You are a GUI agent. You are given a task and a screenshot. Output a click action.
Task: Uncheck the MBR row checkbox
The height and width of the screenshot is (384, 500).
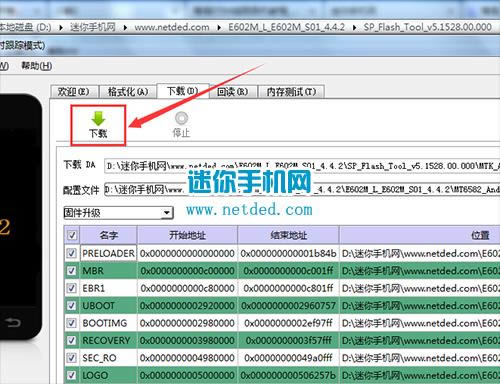tap(72, 270)
